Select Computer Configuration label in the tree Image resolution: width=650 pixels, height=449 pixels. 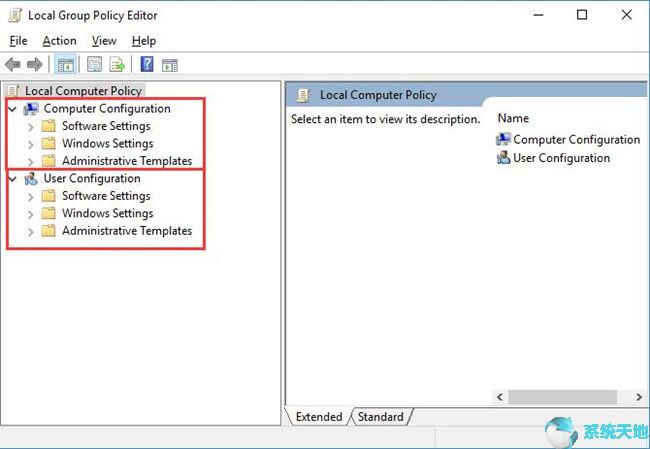tap(107, 109)
